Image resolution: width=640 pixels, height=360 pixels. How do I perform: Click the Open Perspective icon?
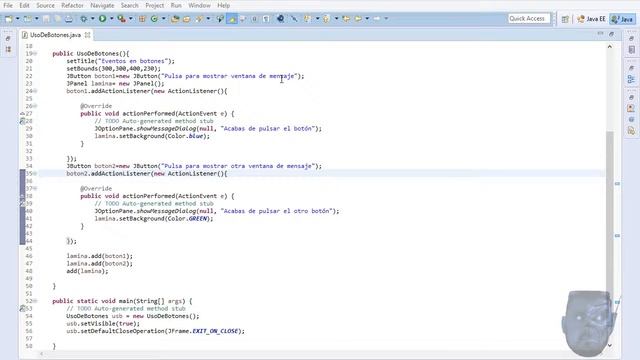point(565,19)
